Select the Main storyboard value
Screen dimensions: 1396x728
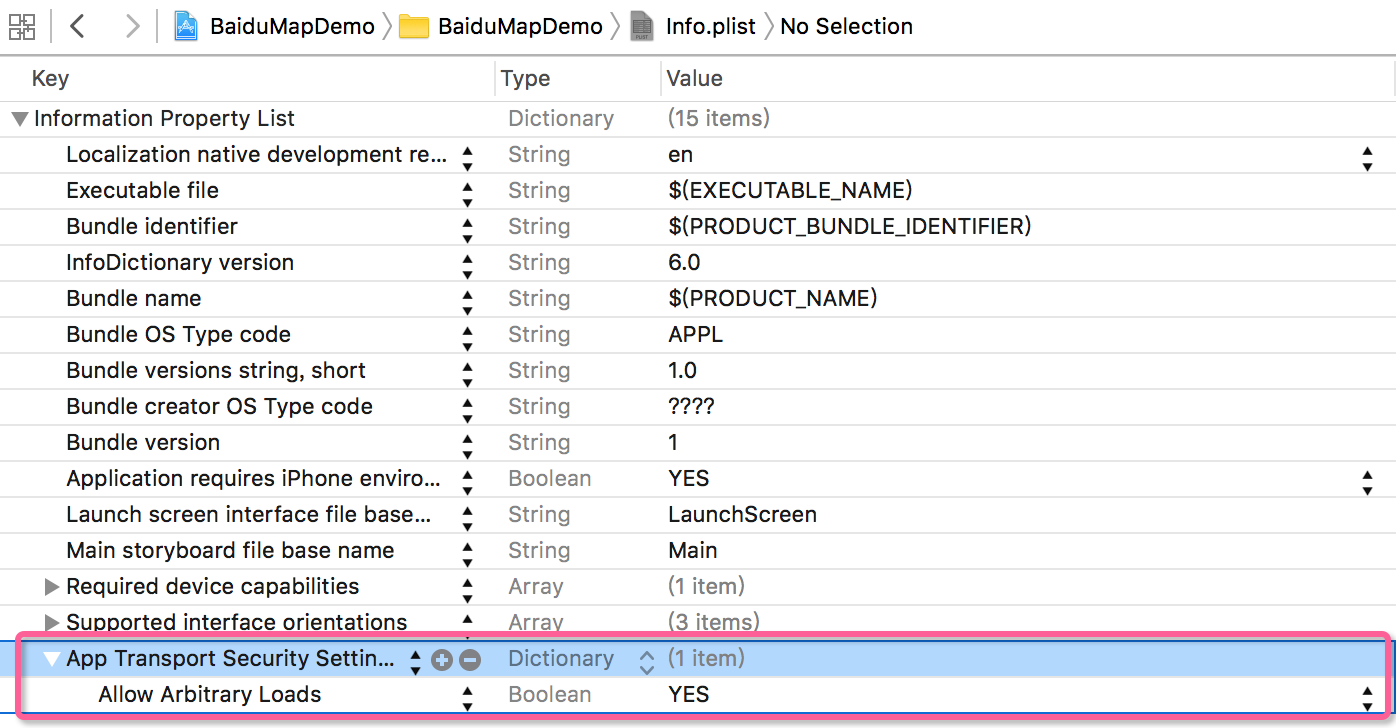692,551
